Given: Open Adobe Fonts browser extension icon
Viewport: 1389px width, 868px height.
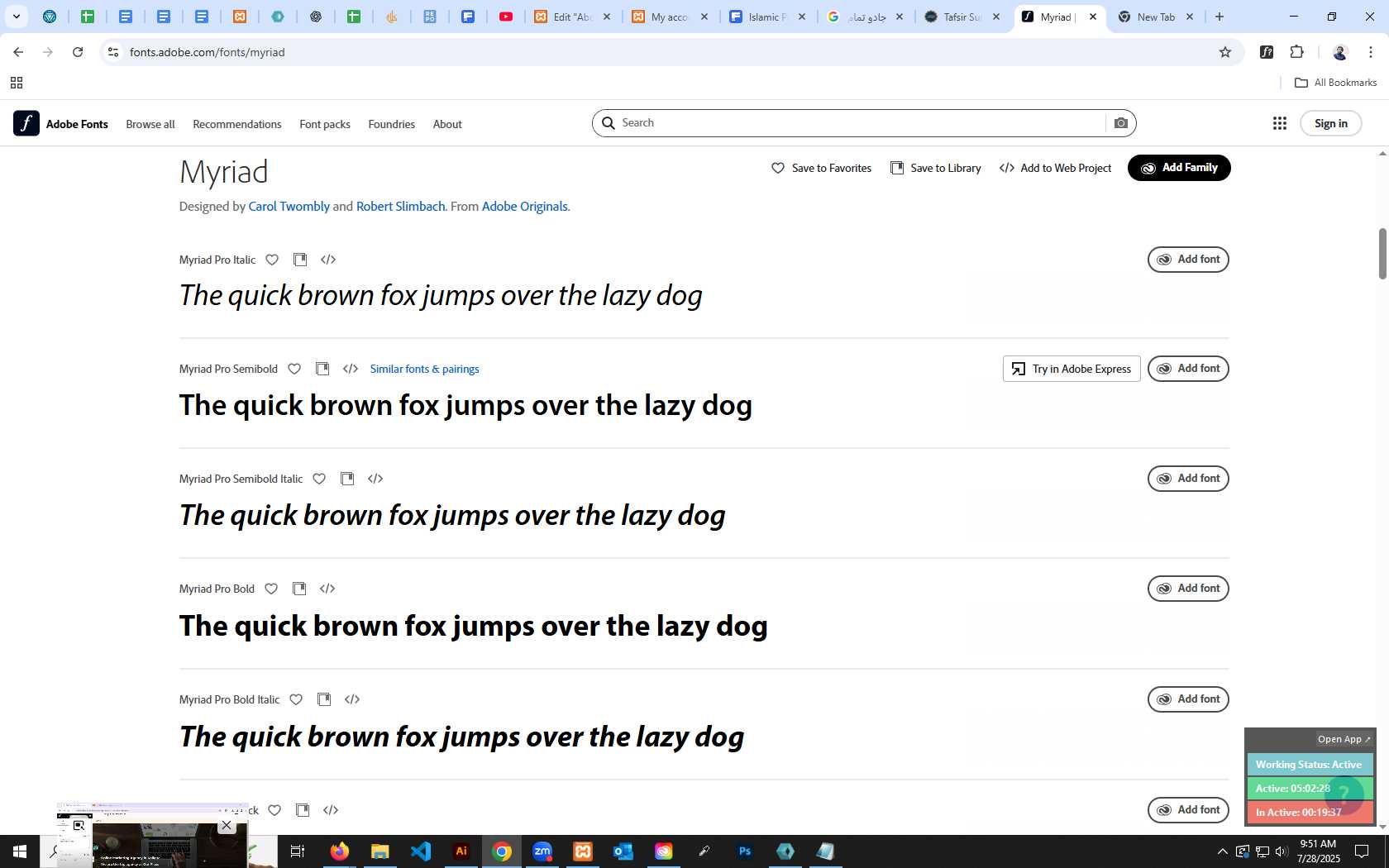Looking at the screenshot, I should (x=1267, y=52).
